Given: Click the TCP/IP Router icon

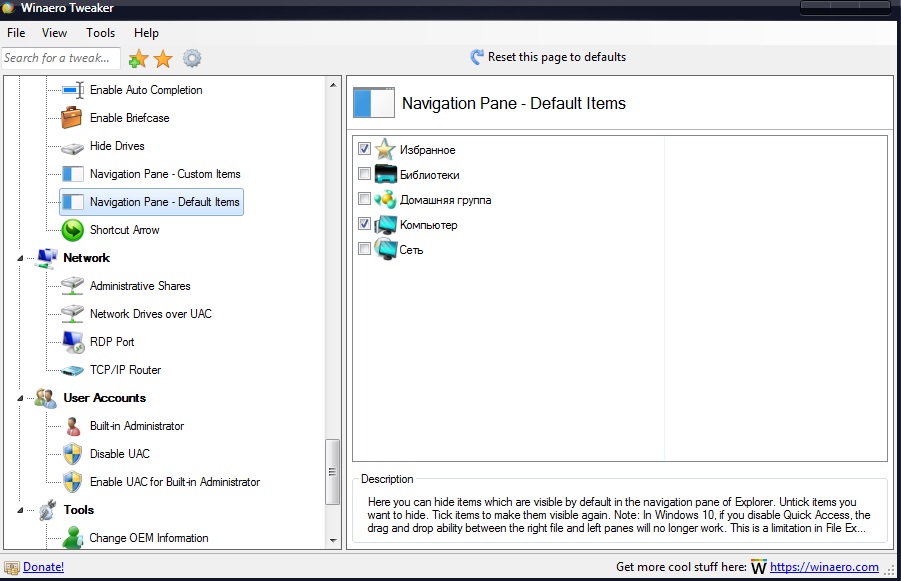Looking at the screenshot, I should click(x=72, y=371).
